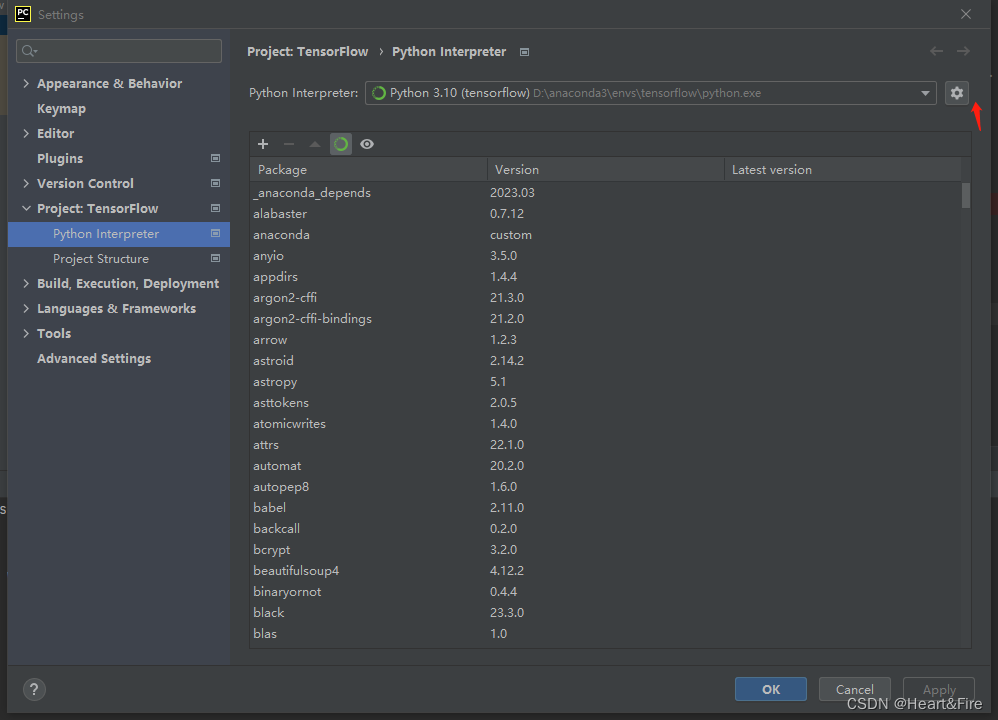Select Python Interpreter tree item
The height and width of the screenshot is (720, 998).
(119, 234)
